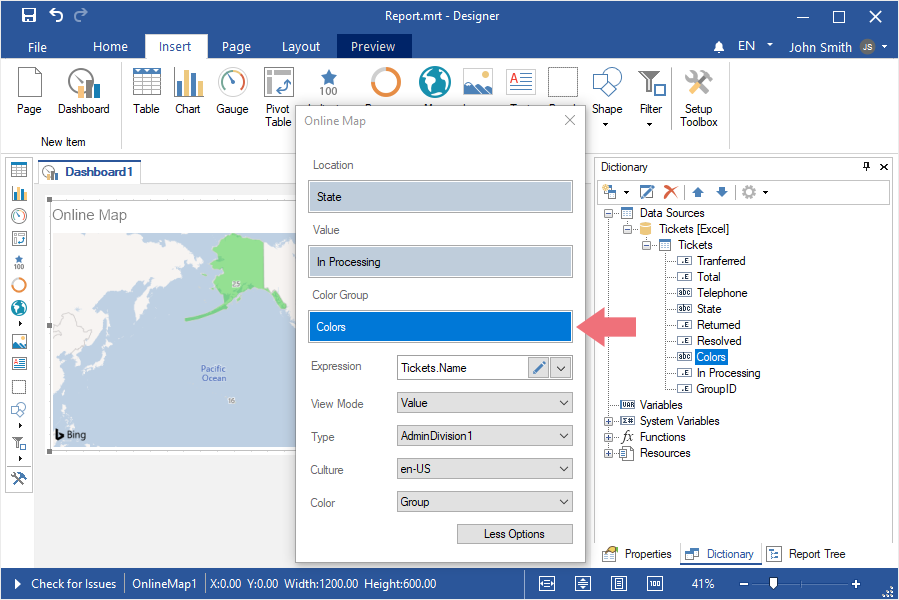Open the AdminDivision1 Type dropdown
Image resolution: width=899 pixels, height=600 pixels.
(485, 437)
